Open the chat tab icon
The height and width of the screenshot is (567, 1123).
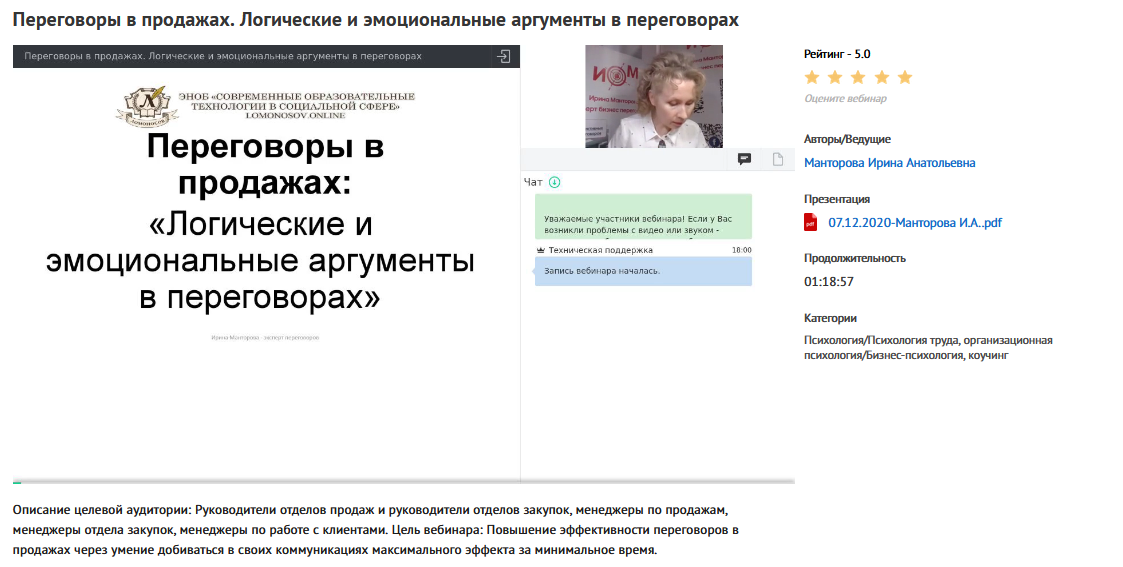coord(744,159)
